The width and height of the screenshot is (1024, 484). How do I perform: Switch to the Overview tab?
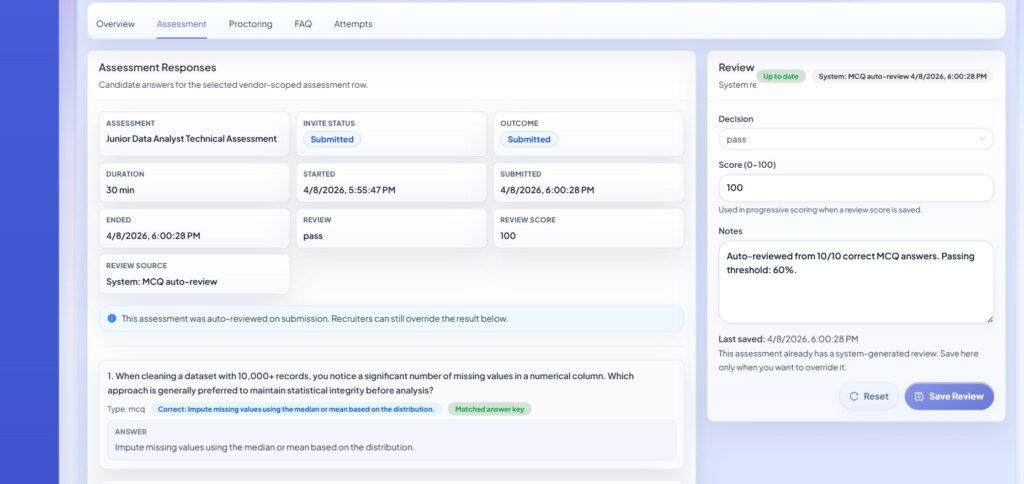(116, 24)
